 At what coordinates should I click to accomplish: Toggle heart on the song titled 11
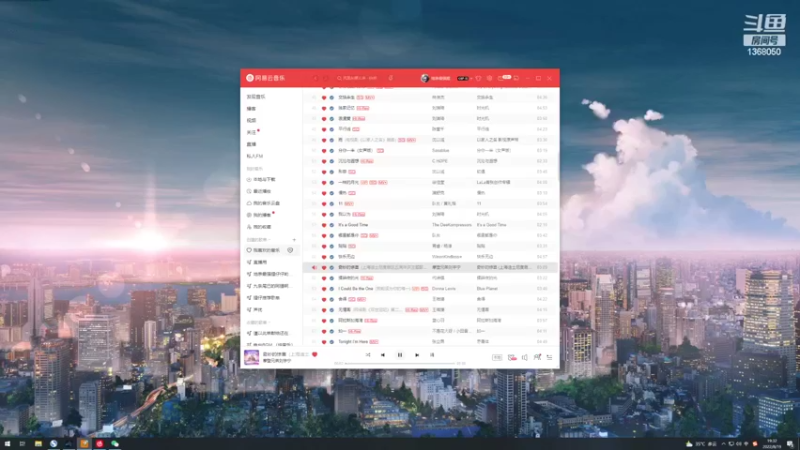(x=323, y=204)
